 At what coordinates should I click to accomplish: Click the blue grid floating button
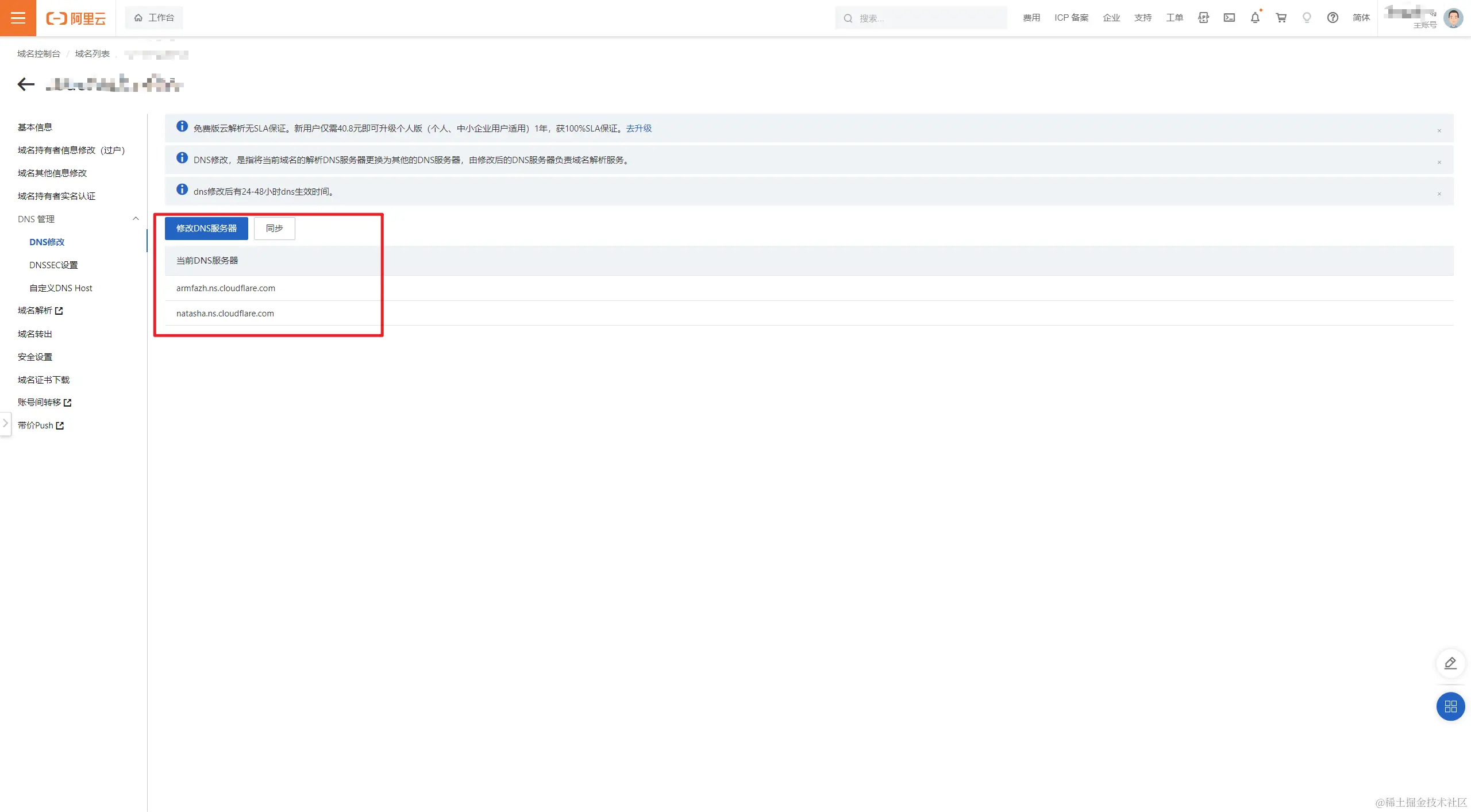coord(1450,706)
